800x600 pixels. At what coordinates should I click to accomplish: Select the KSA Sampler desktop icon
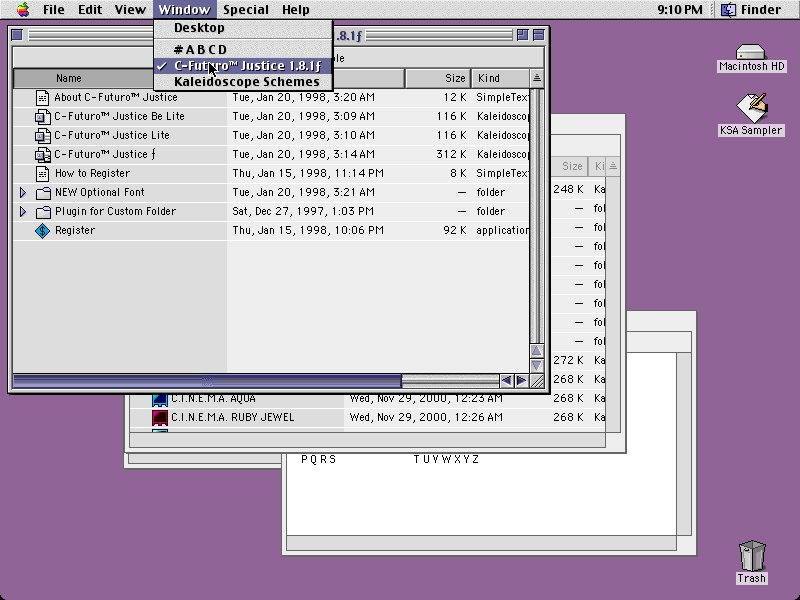pyautogui.click(x=752, y=108)
